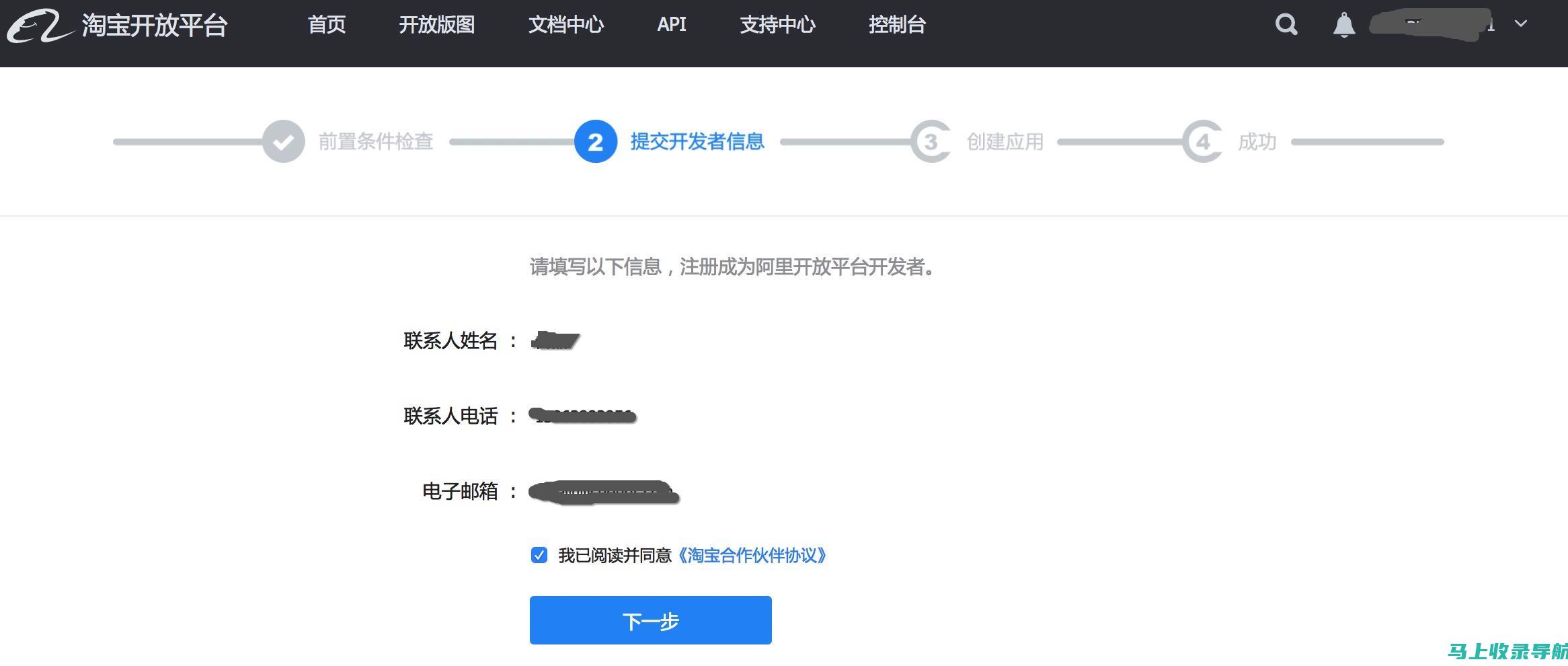Viewport: 1568px width, 666px height.
Task: Open the 淘宝合作伙伴协议 link
Action: (751, 555)
